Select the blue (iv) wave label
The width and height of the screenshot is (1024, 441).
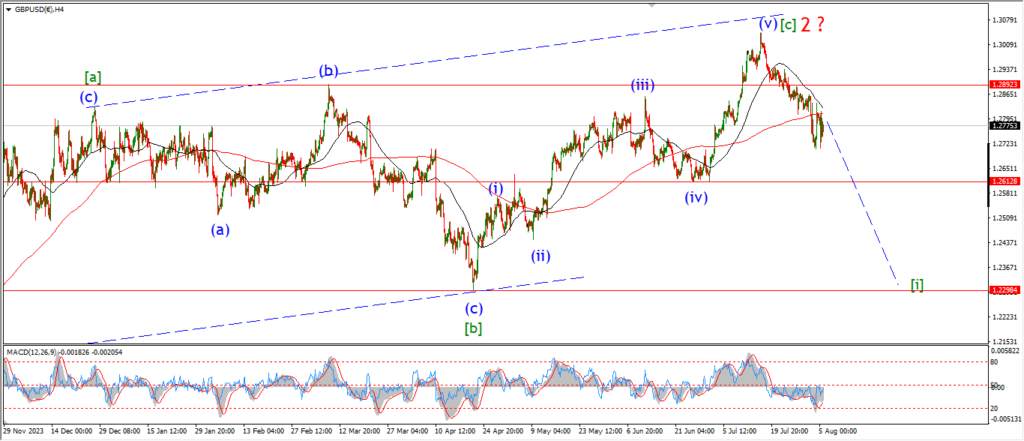[x=697, y=197]
